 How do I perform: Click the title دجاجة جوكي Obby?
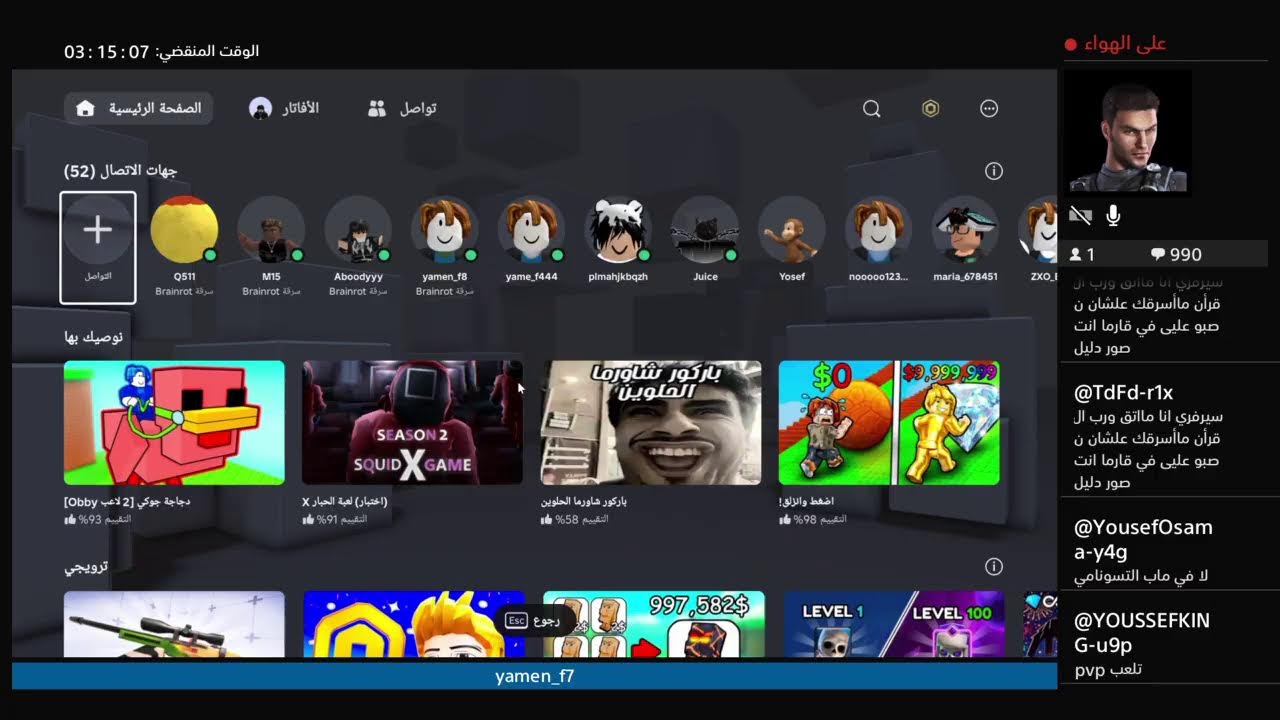click(x=127, y=501)
